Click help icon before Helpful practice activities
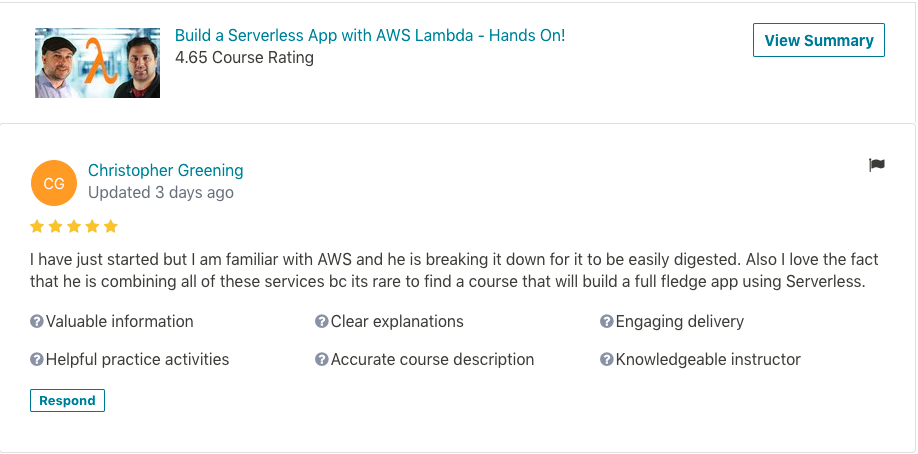 click(37, 359)
